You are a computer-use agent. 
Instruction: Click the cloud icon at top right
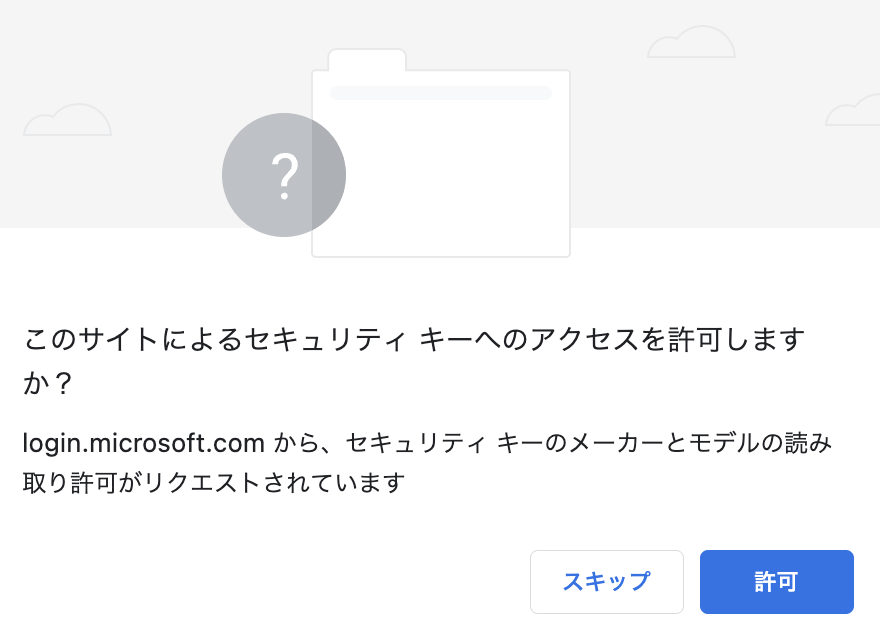pos(691,42)
